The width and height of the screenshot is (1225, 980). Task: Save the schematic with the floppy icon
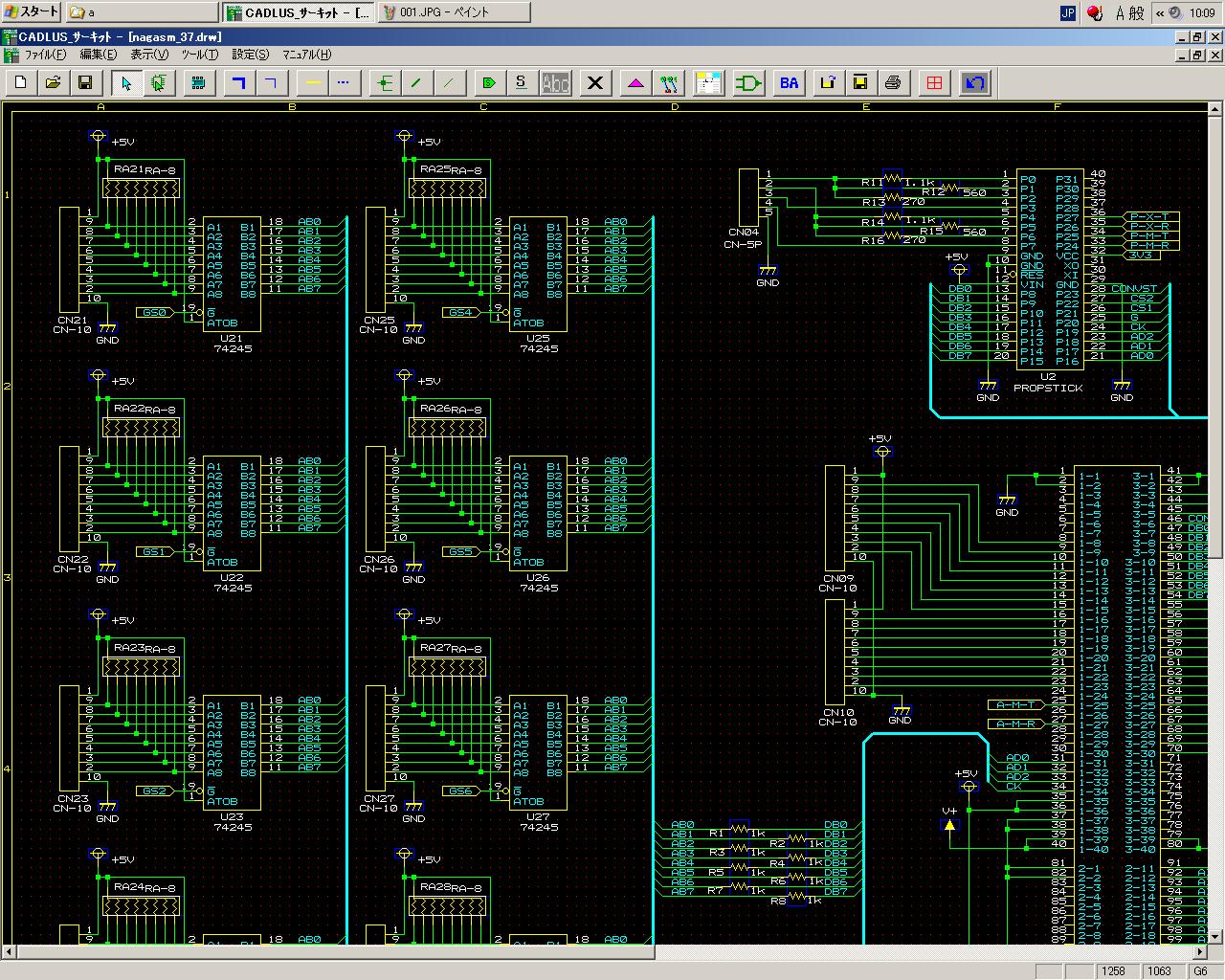pos(84,83)
